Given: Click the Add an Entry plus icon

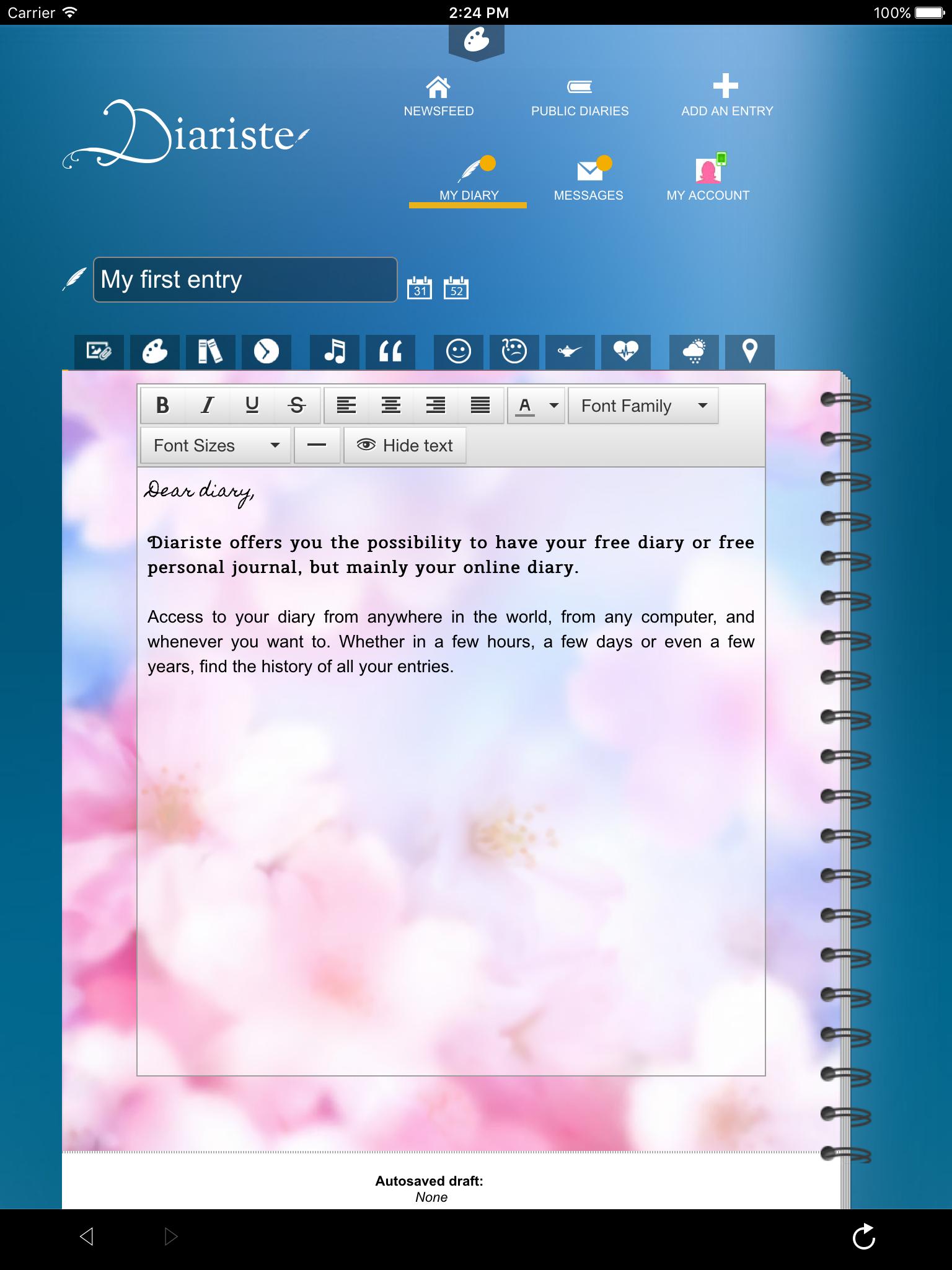Looking at the screenshot, I should (726, 86).
